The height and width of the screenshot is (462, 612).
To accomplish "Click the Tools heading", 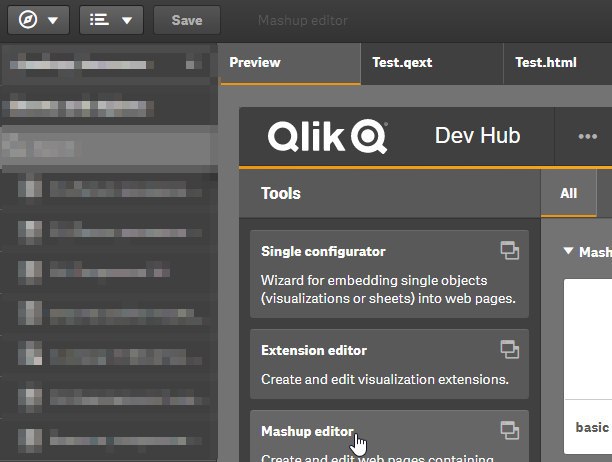I will pos(281,194).
